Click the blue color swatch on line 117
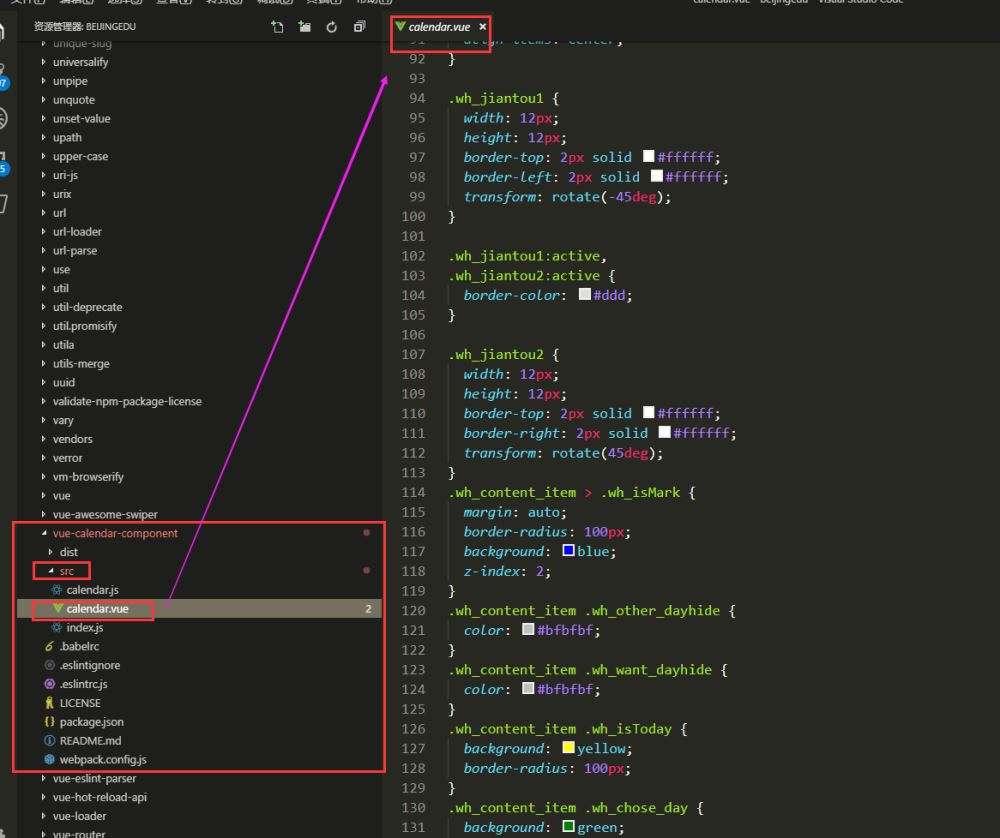The width and height of the screenshot is (1000, 838). pyautogui.click(x=568, y=550)
